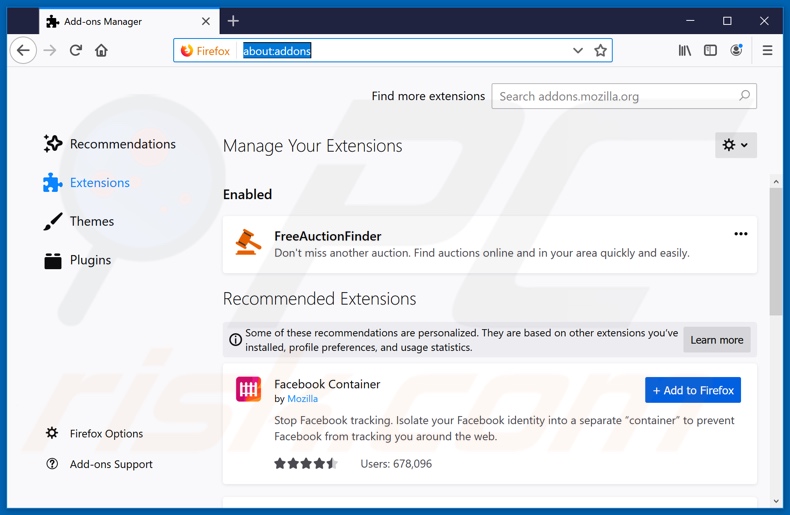
Task: Open the Firefox home page icon
Action: [x=101, y=50]
